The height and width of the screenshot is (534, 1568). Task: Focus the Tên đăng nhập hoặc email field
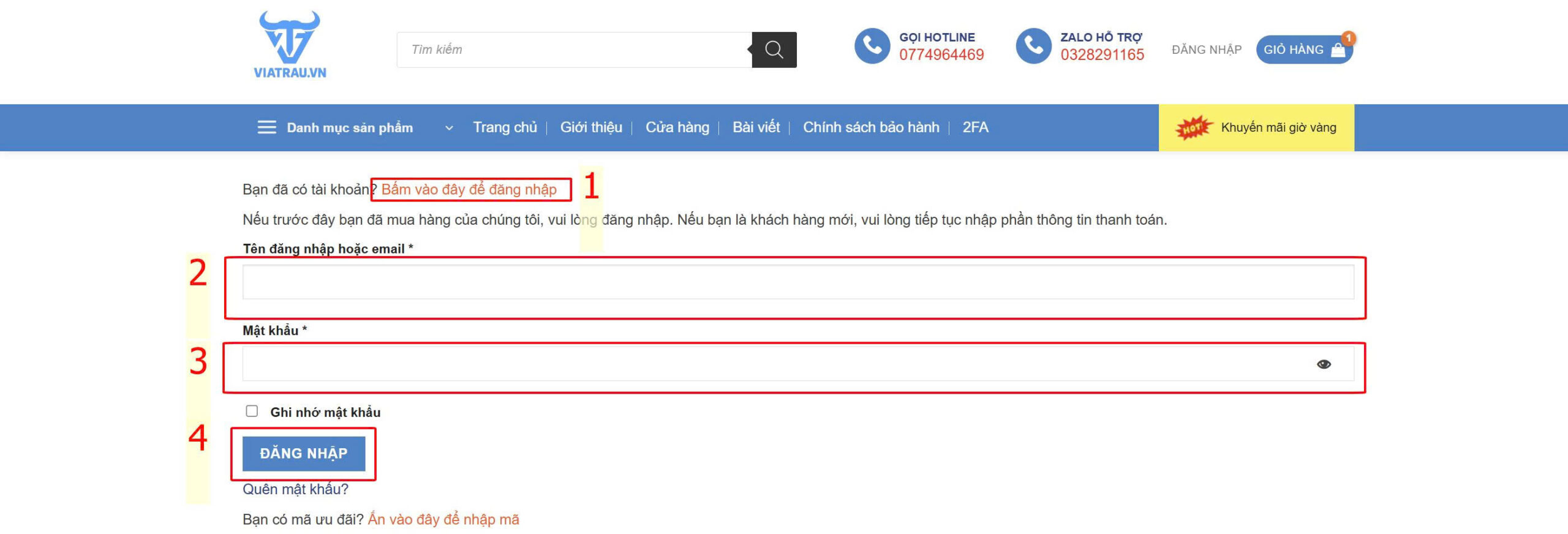798,282
